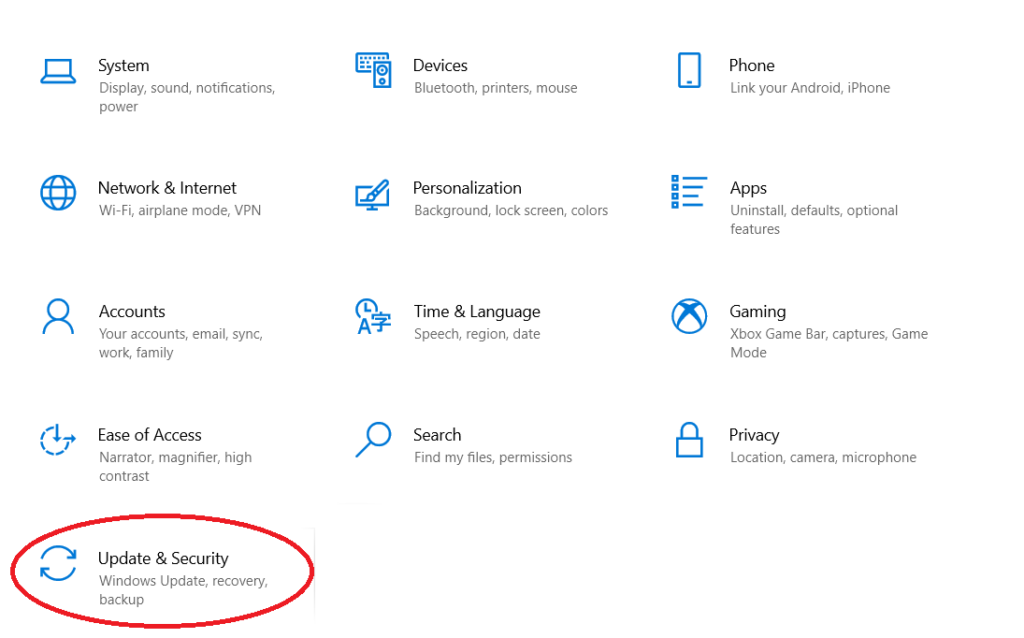1024x638 pixels.
Task: Click the System laptop icon
Action: coord(58,71)
